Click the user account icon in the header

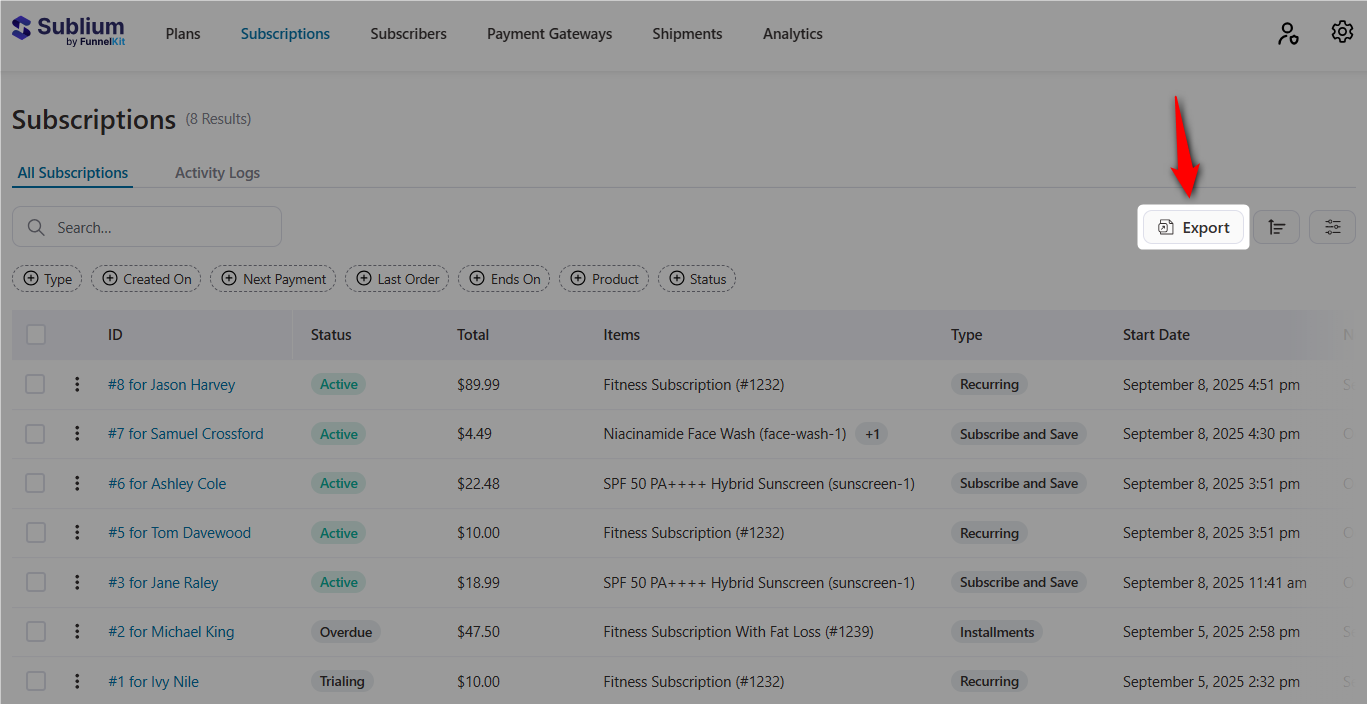pos(1288,33)
